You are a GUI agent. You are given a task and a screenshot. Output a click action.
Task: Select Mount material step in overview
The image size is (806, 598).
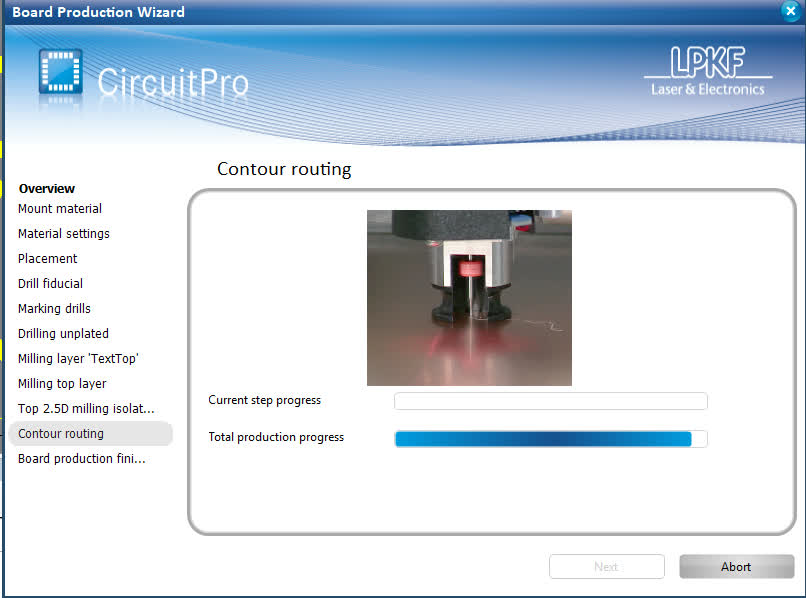(x=60, y=209)
